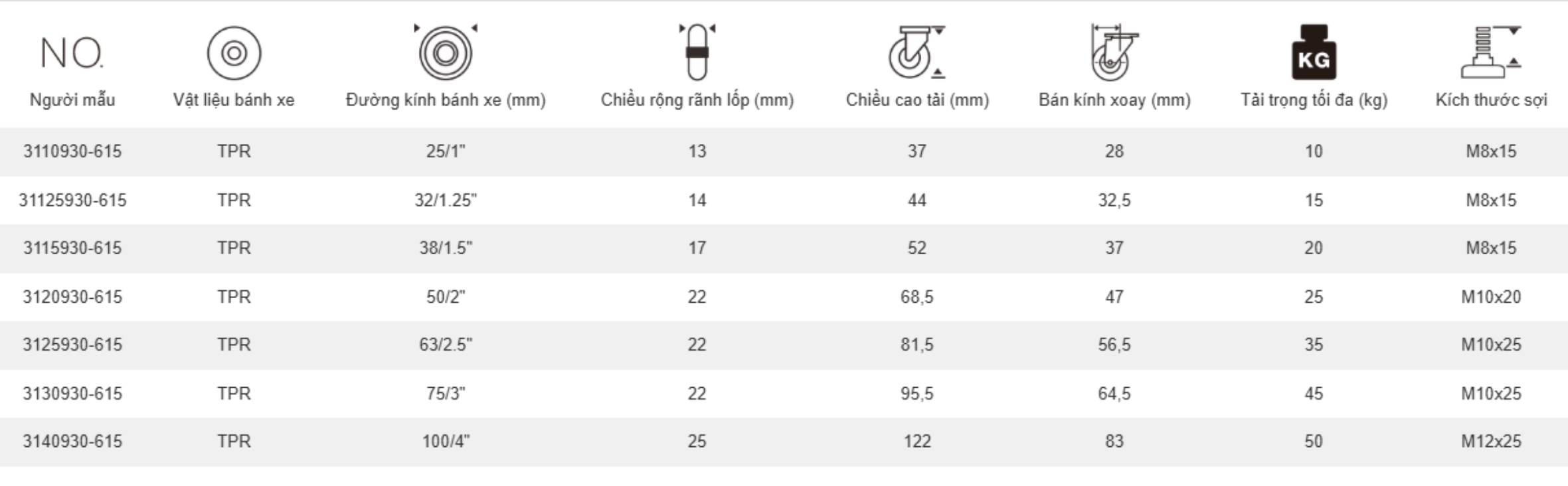
Task: Click the tread width icon
Action: [x=697, y=52]
